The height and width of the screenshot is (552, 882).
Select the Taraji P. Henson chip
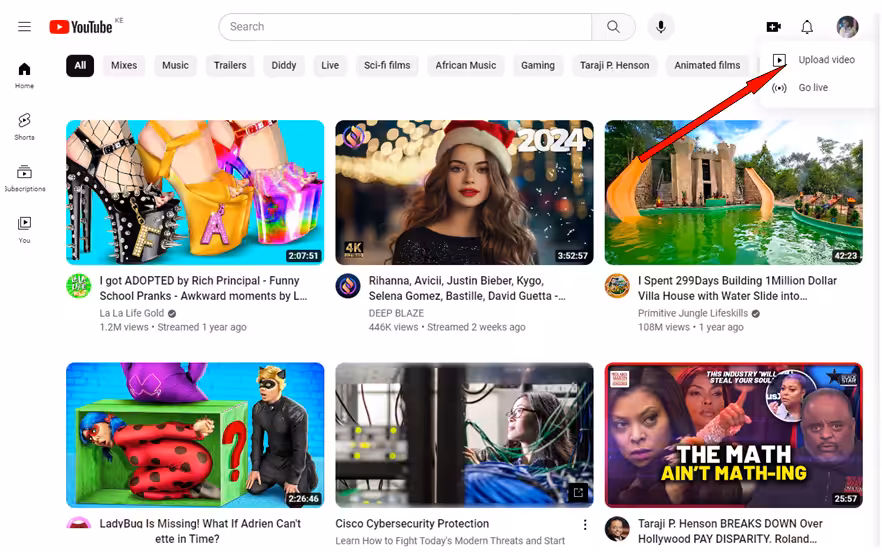click(614, 65)
